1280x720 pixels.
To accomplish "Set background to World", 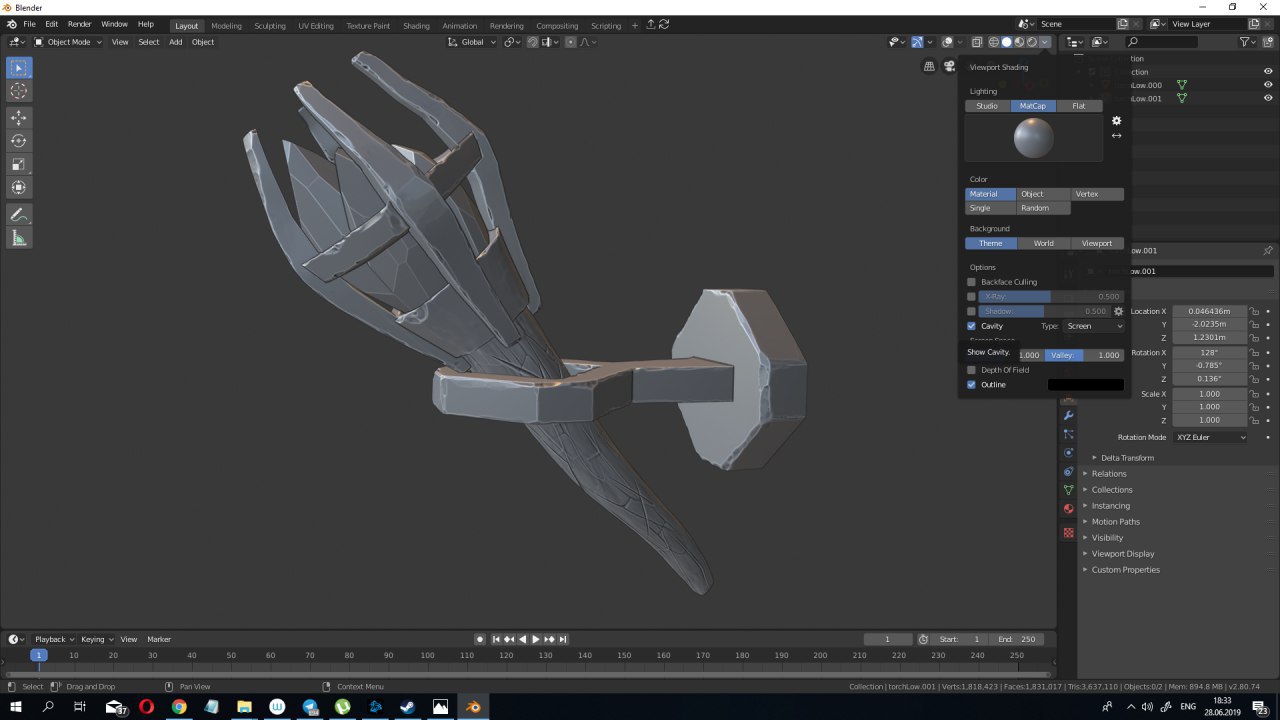I will [1044, 243].
